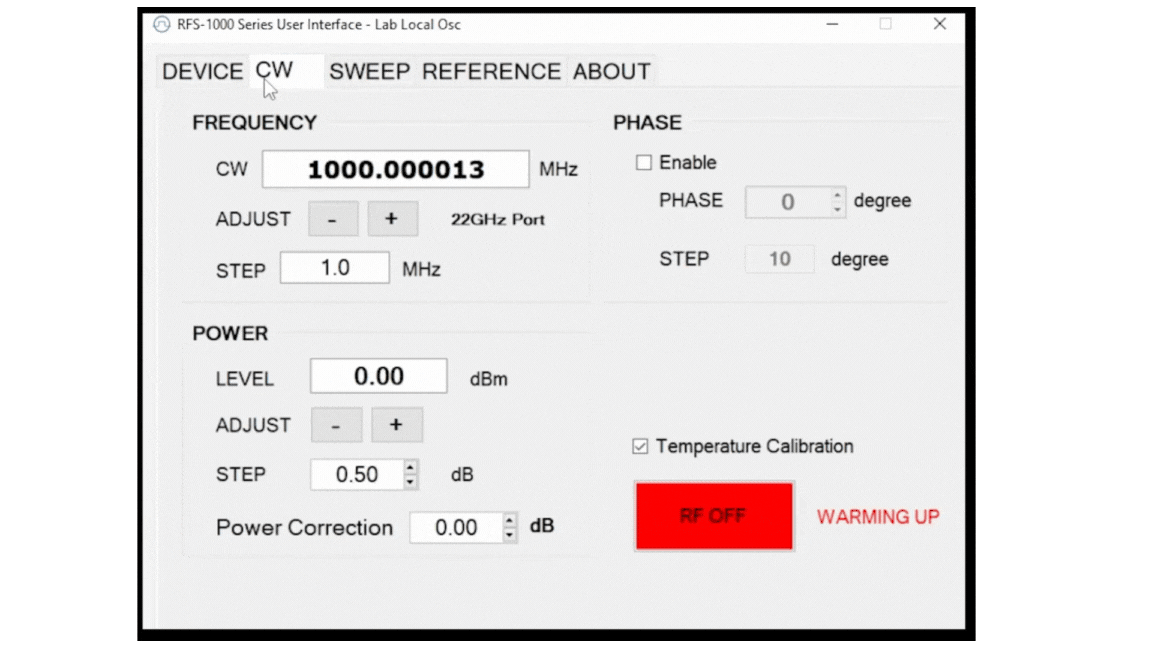
Task: Minimize the RFS-1000 window
Action: click(832, 25)
